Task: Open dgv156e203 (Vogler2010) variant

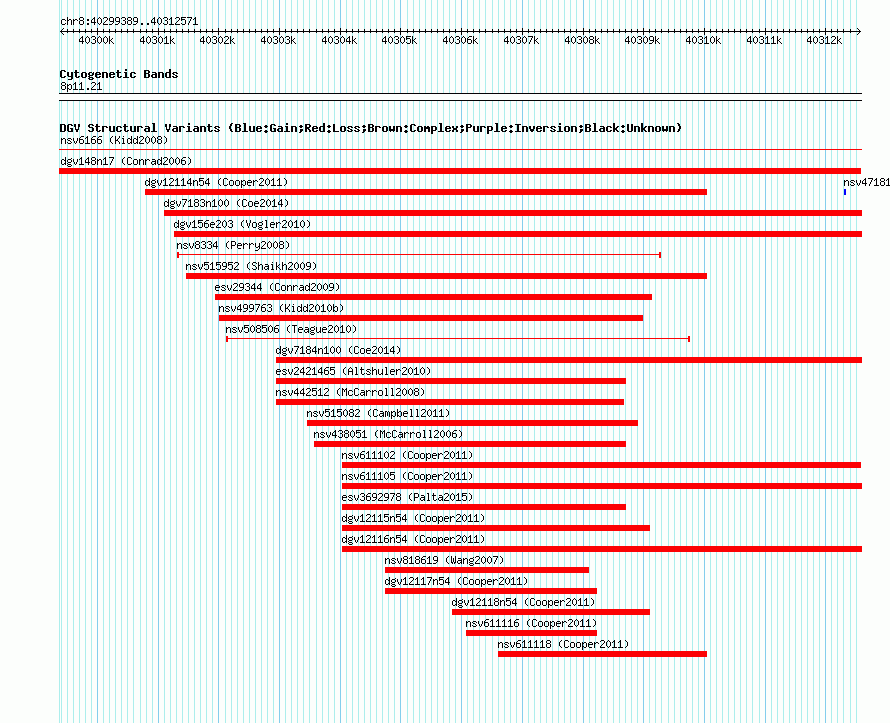Action: click(242, 224)
